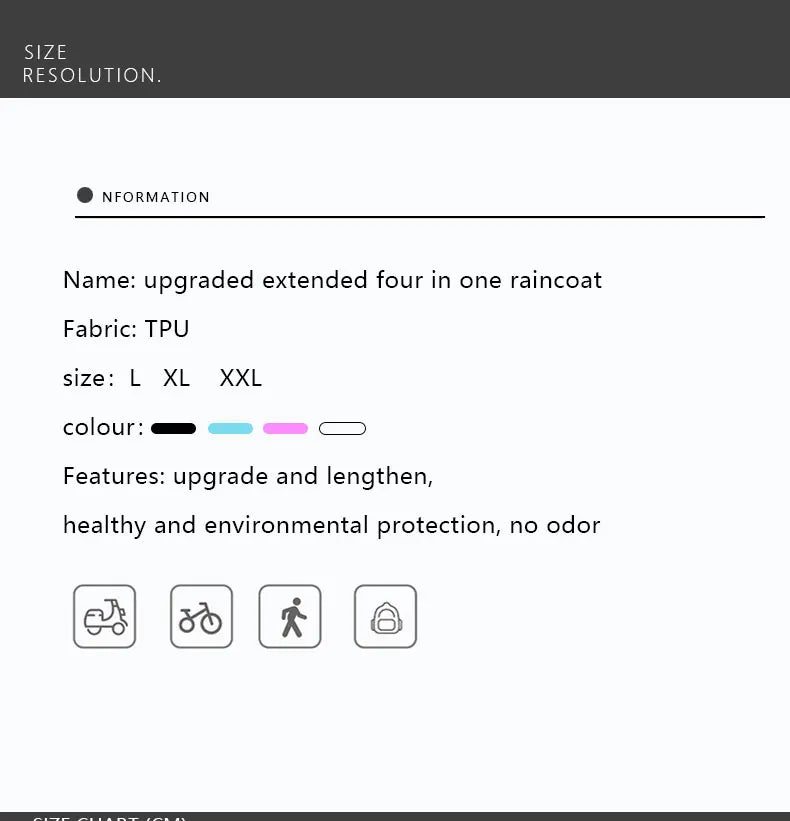Choose size XL
The width and height of the screenshot is (790, 821).
click(x=176, y=378)
